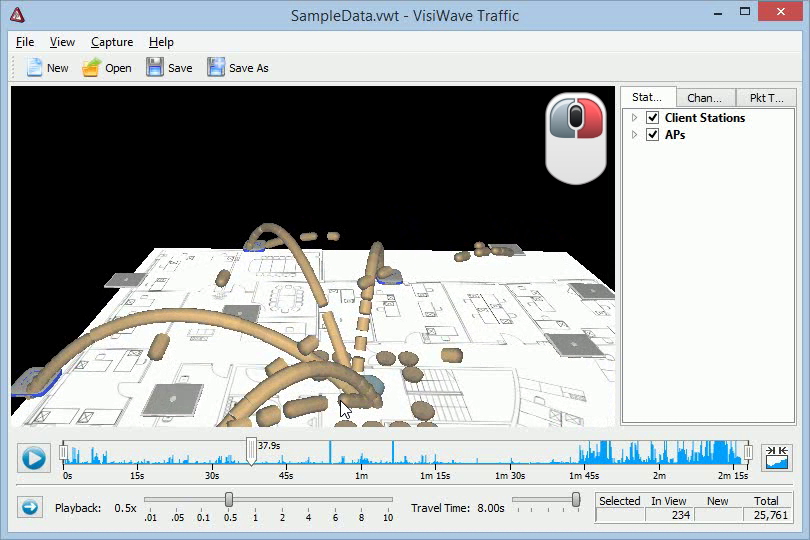Click the 1 mark on playback scale
Image resolution: width=810 pixels, height=540 pixels.
(x=255, y=517)
